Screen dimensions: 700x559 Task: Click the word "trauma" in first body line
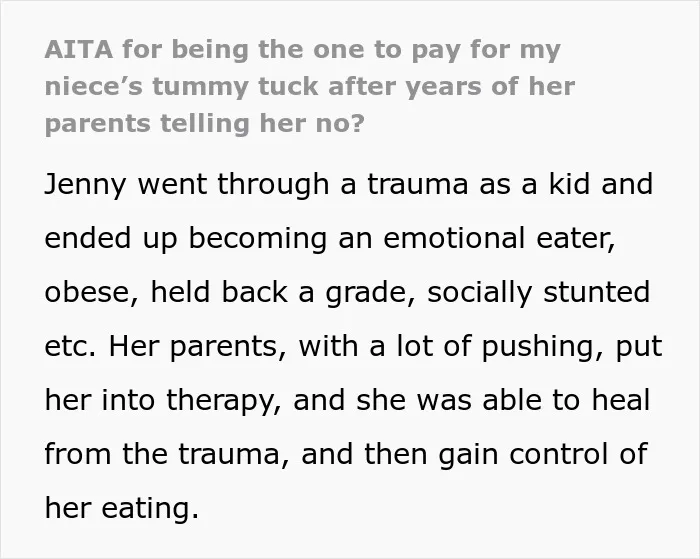[x=417, y=184]
